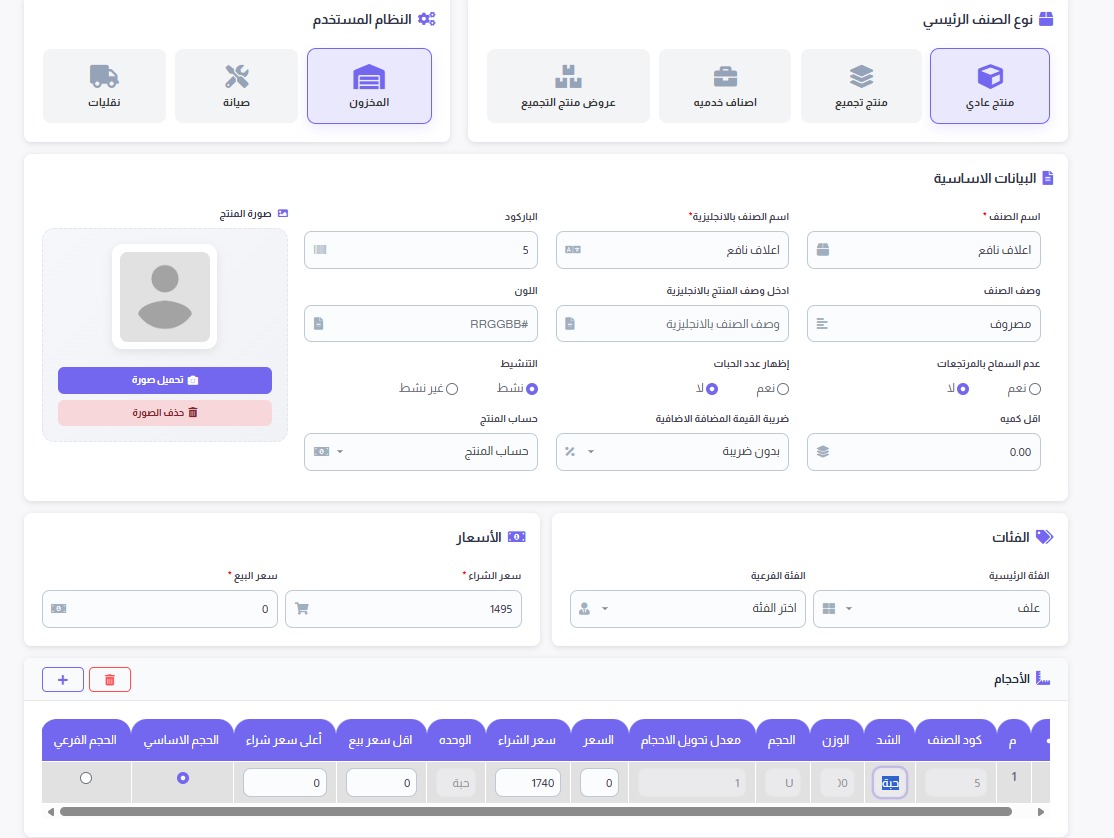
Task: Open the الفئة الرئيسية dropdown showing علف
Action: (x=931, y=609)
